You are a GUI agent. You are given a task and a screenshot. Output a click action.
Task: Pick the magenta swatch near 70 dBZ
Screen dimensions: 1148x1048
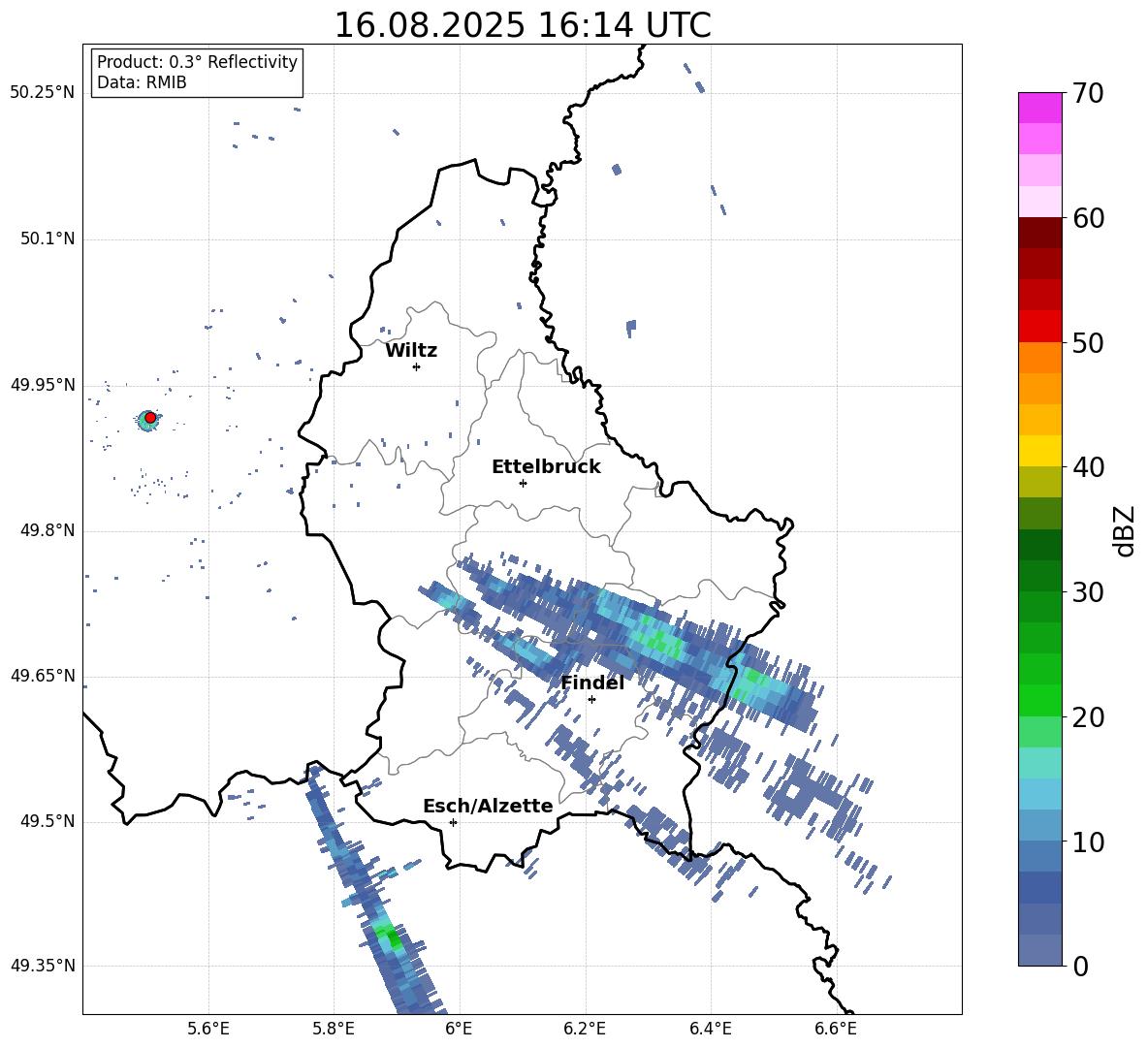pos(1039,108)
